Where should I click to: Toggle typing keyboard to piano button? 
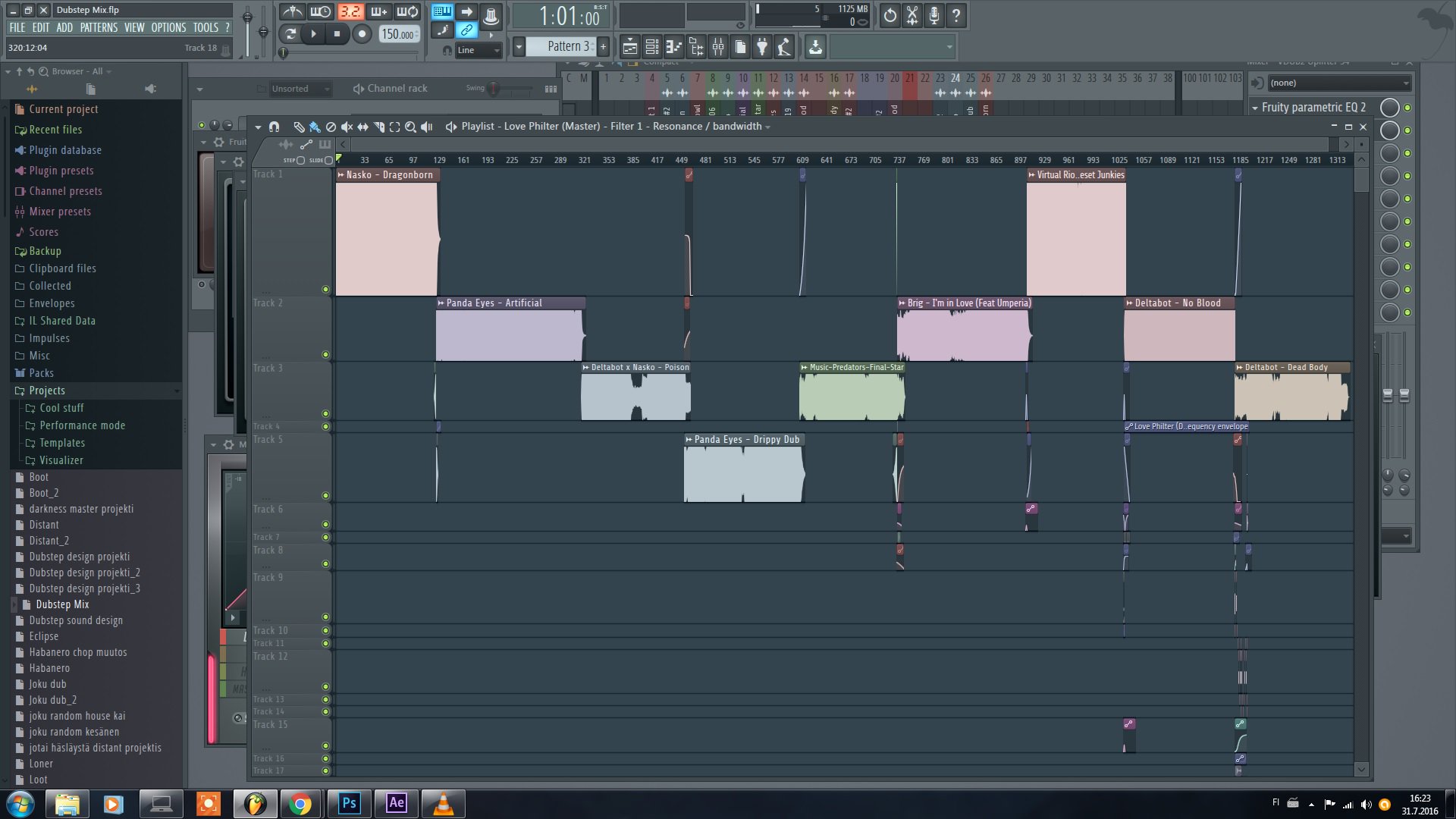(x=442, y=11)
